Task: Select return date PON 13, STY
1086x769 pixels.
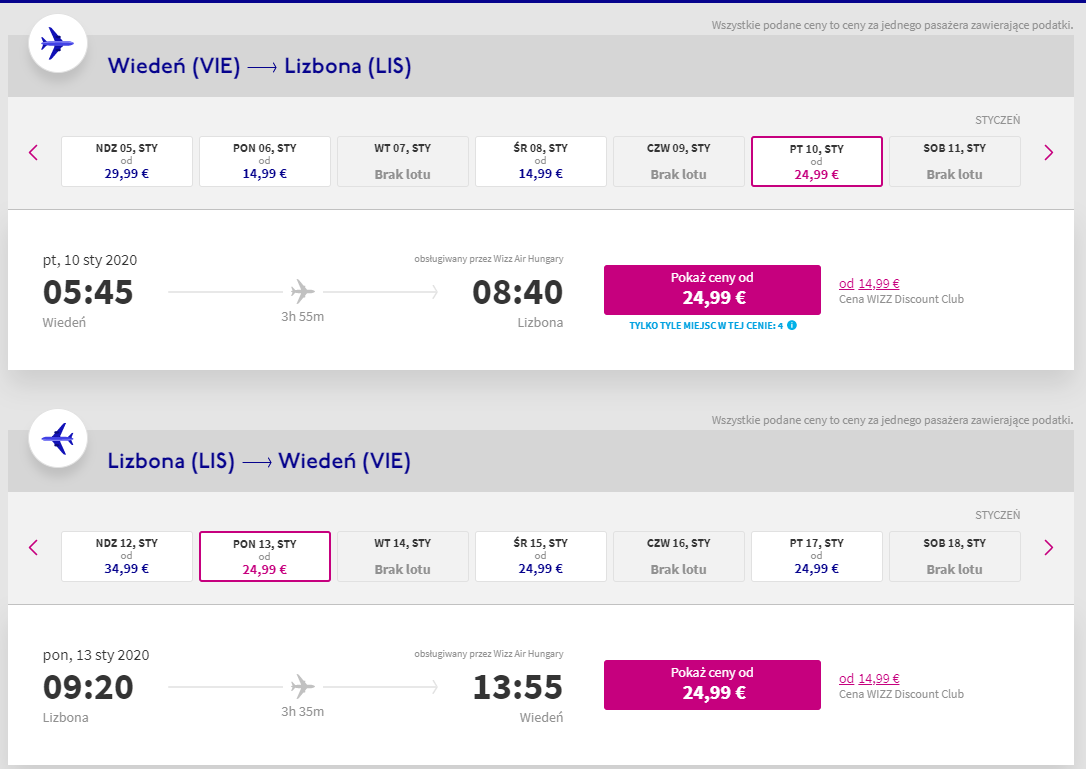Action: pyautogui.click(x=265, y=556)
